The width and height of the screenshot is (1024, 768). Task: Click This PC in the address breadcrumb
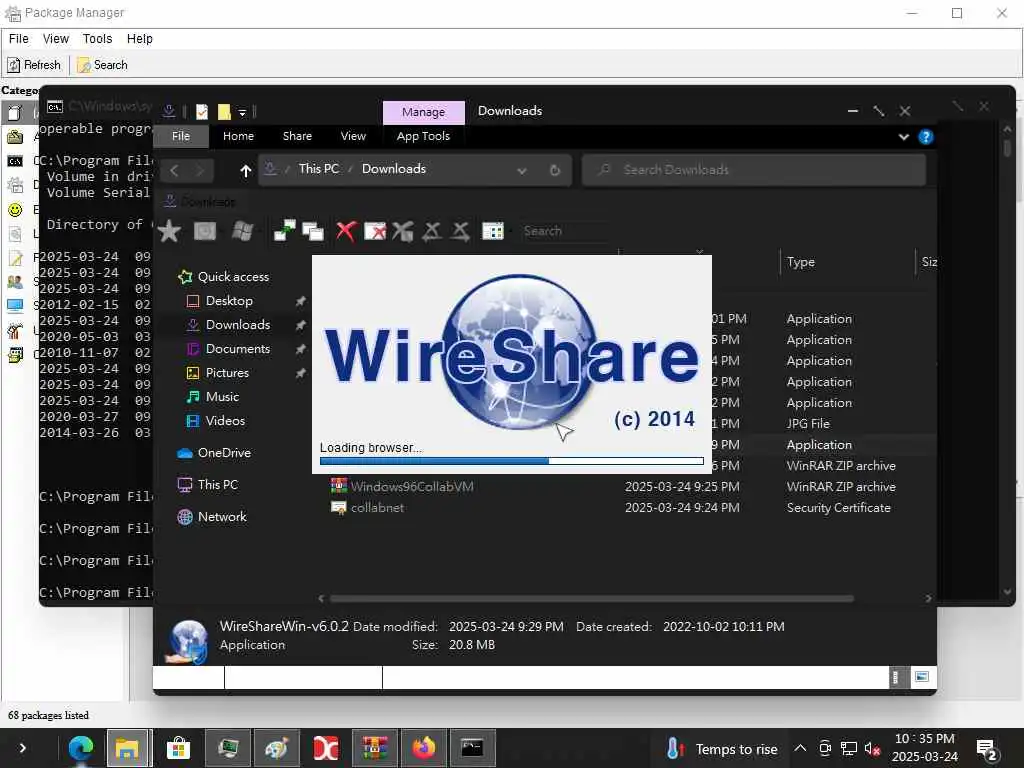coord(319,168)
